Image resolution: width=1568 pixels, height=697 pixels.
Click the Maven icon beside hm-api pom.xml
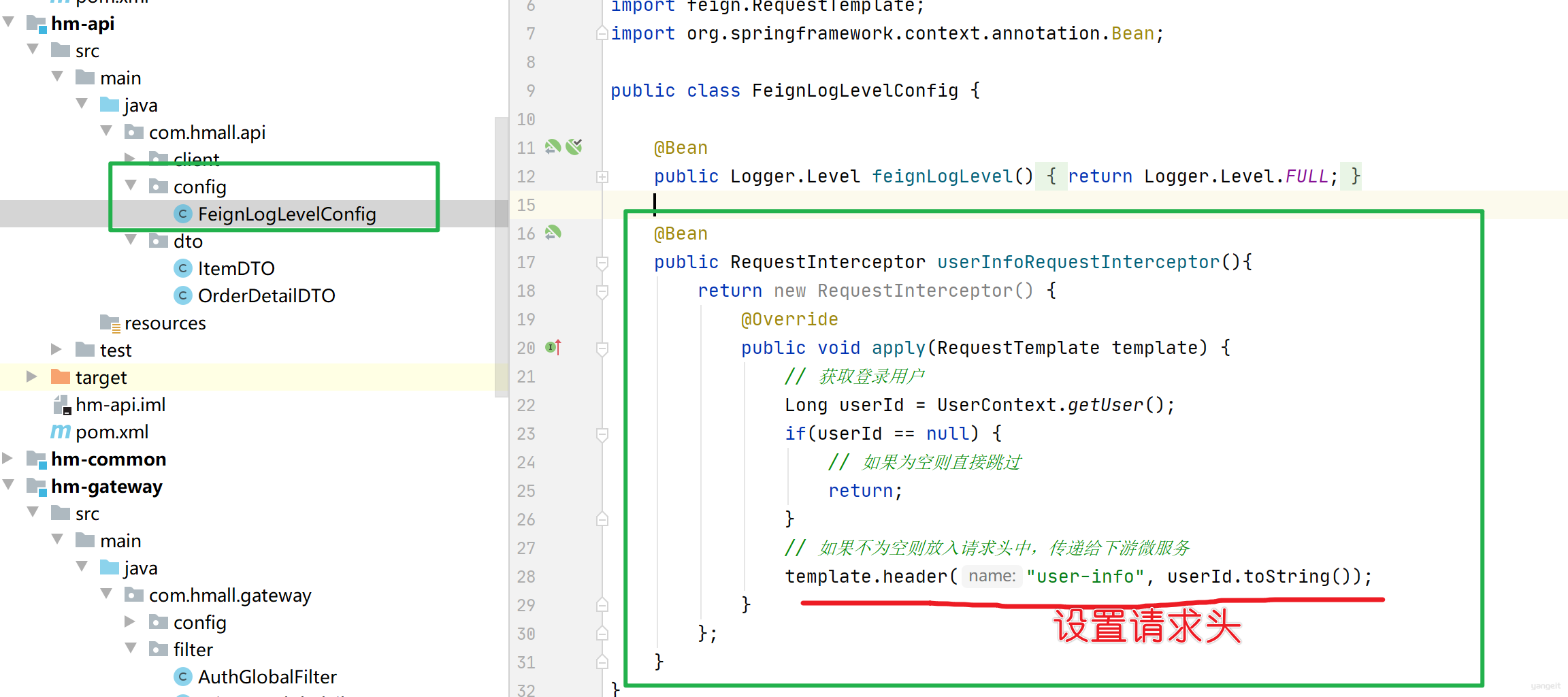[61, 432]
